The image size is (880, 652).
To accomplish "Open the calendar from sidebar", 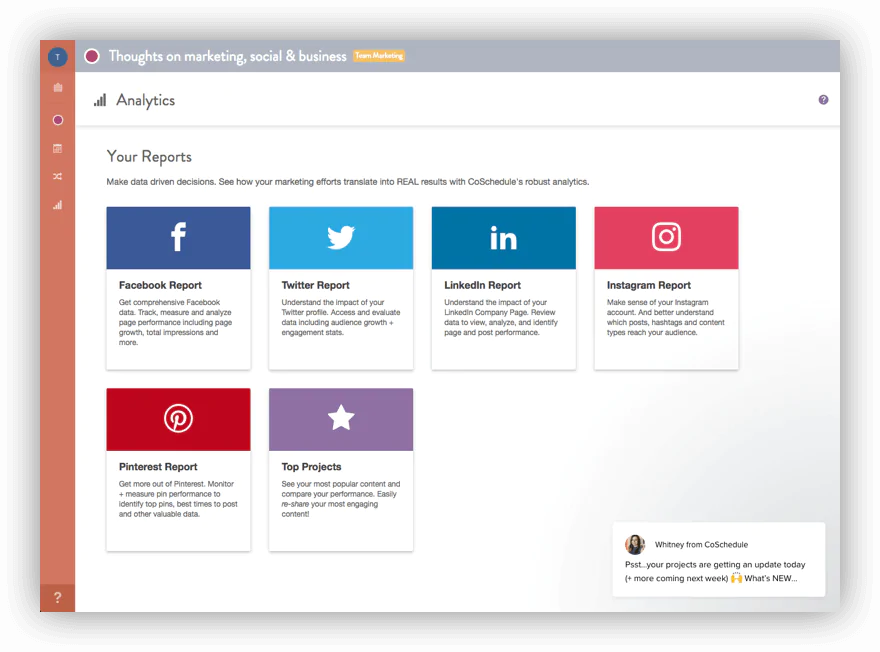I will (x=57, y=148).
